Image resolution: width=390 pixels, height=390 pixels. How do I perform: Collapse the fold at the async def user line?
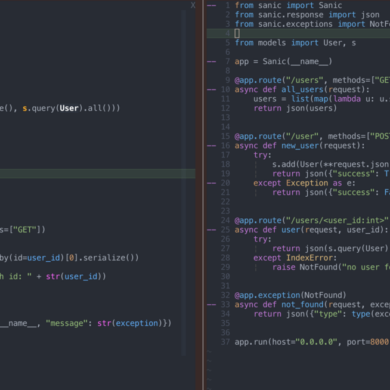coord(212,230)
